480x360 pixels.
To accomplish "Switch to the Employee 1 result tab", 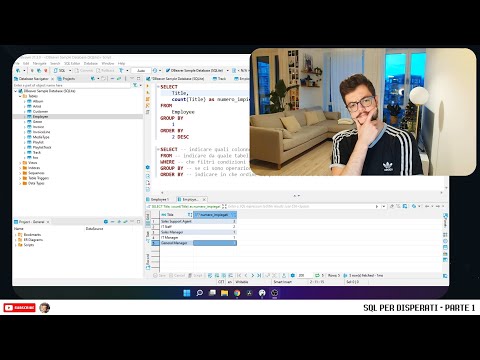I will tap(159, 199).
